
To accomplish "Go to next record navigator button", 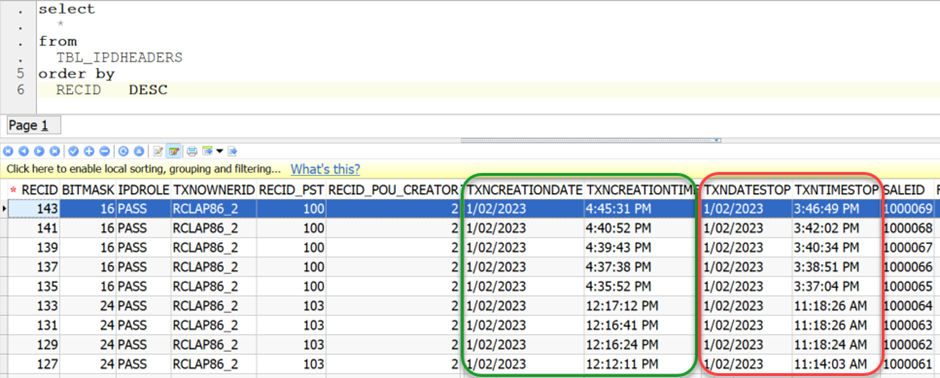I will pos(39,151).
